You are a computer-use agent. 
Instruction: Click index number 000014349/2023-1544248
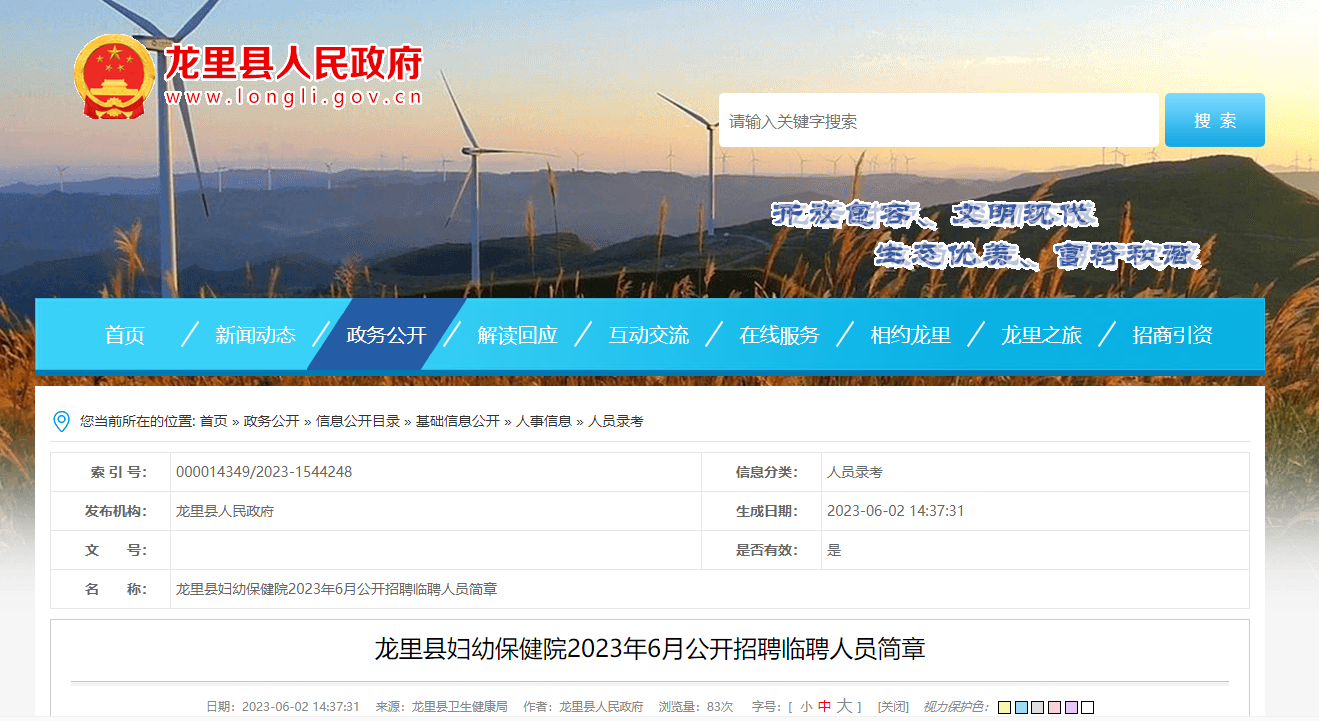point(264,472)
